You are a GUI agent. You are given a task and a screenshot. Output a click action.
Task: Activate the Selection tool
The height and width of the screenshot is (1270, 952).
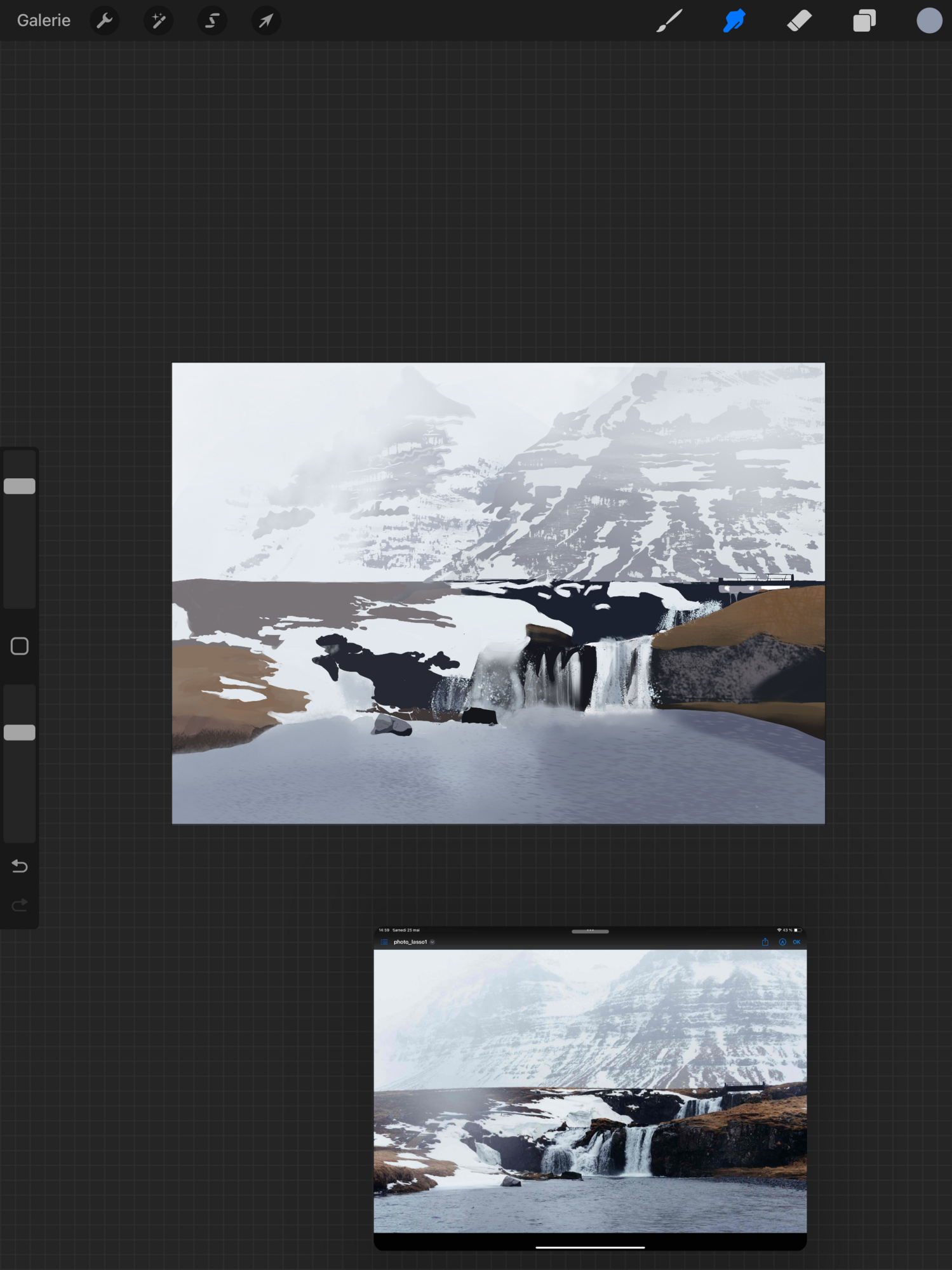[x=212, y=20]
